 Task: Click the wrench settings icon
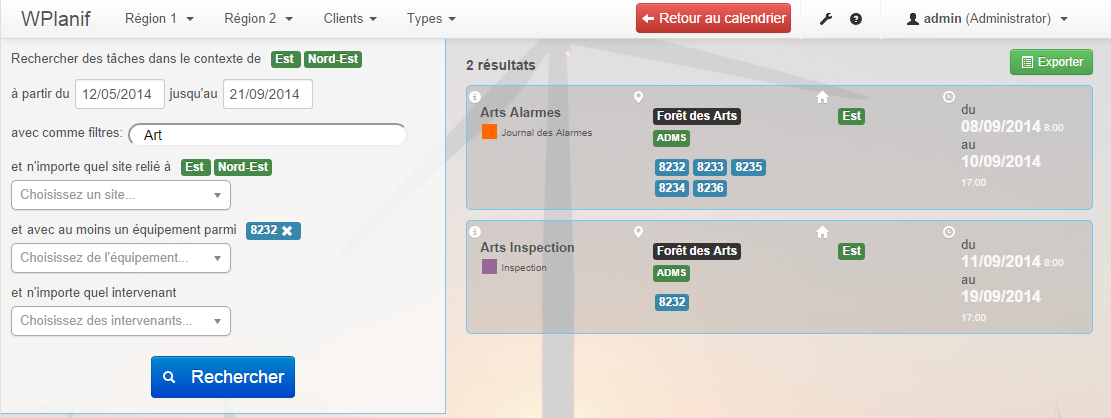[x=826, y=19]
